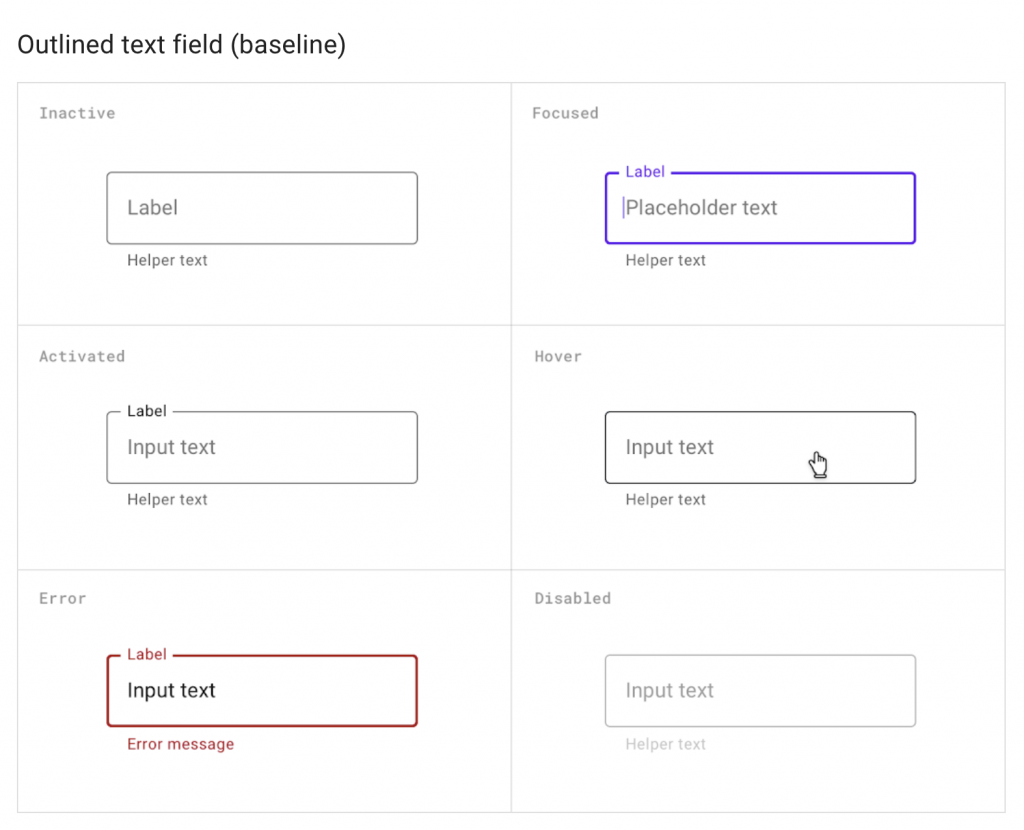Viewport: 1024px width, 830px height.
Task: Click the red Error text field
Action: (x=261, y=691)
